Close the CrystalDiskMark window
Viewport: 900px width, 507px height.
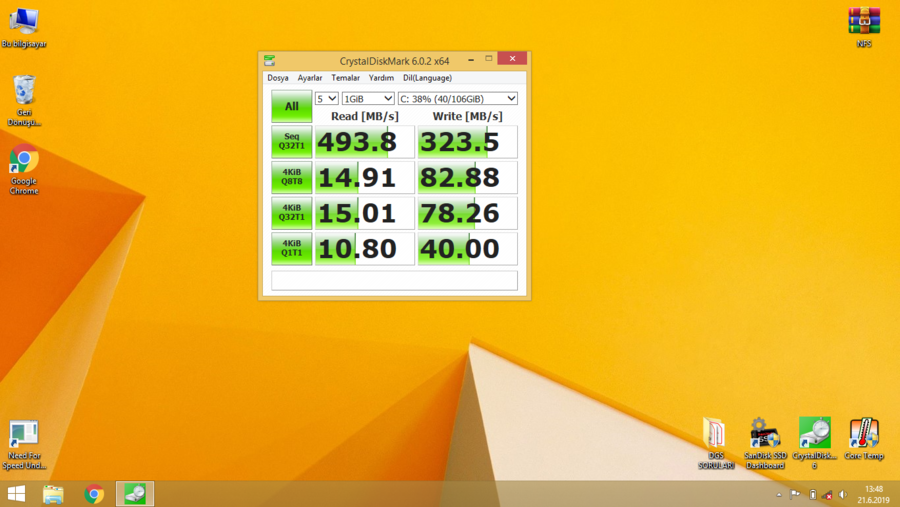tap(512, 59)
